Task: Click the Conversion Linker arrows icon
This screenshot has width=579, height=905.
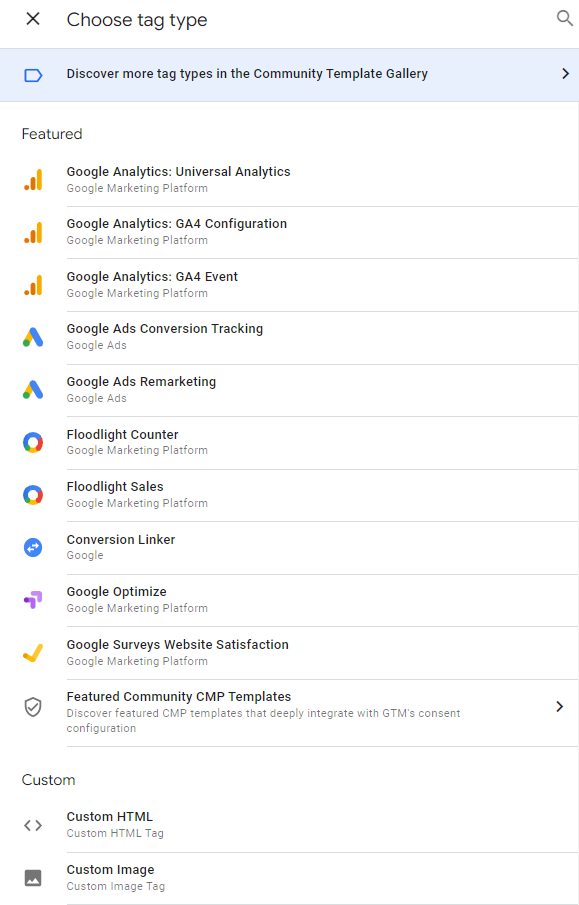Action: pyautogui.click(x=33, y=547)
